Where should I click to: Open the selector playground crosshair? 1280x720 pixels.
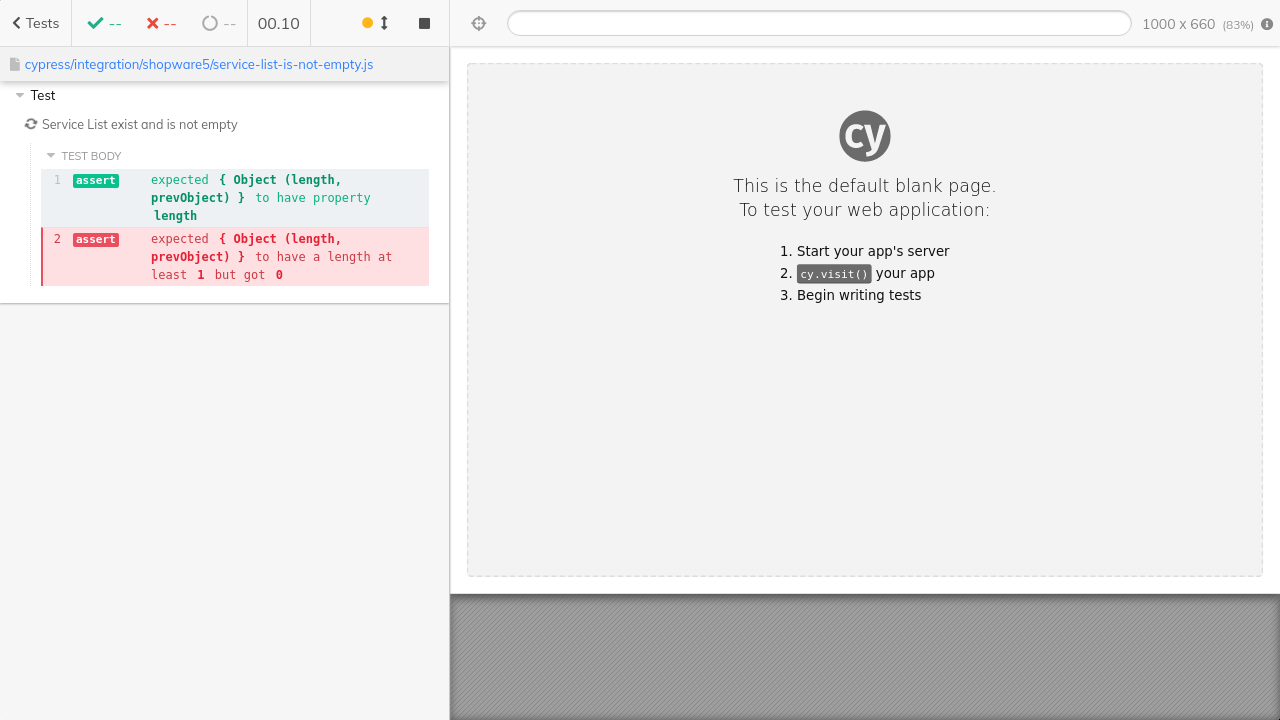[x=478, y=23]
